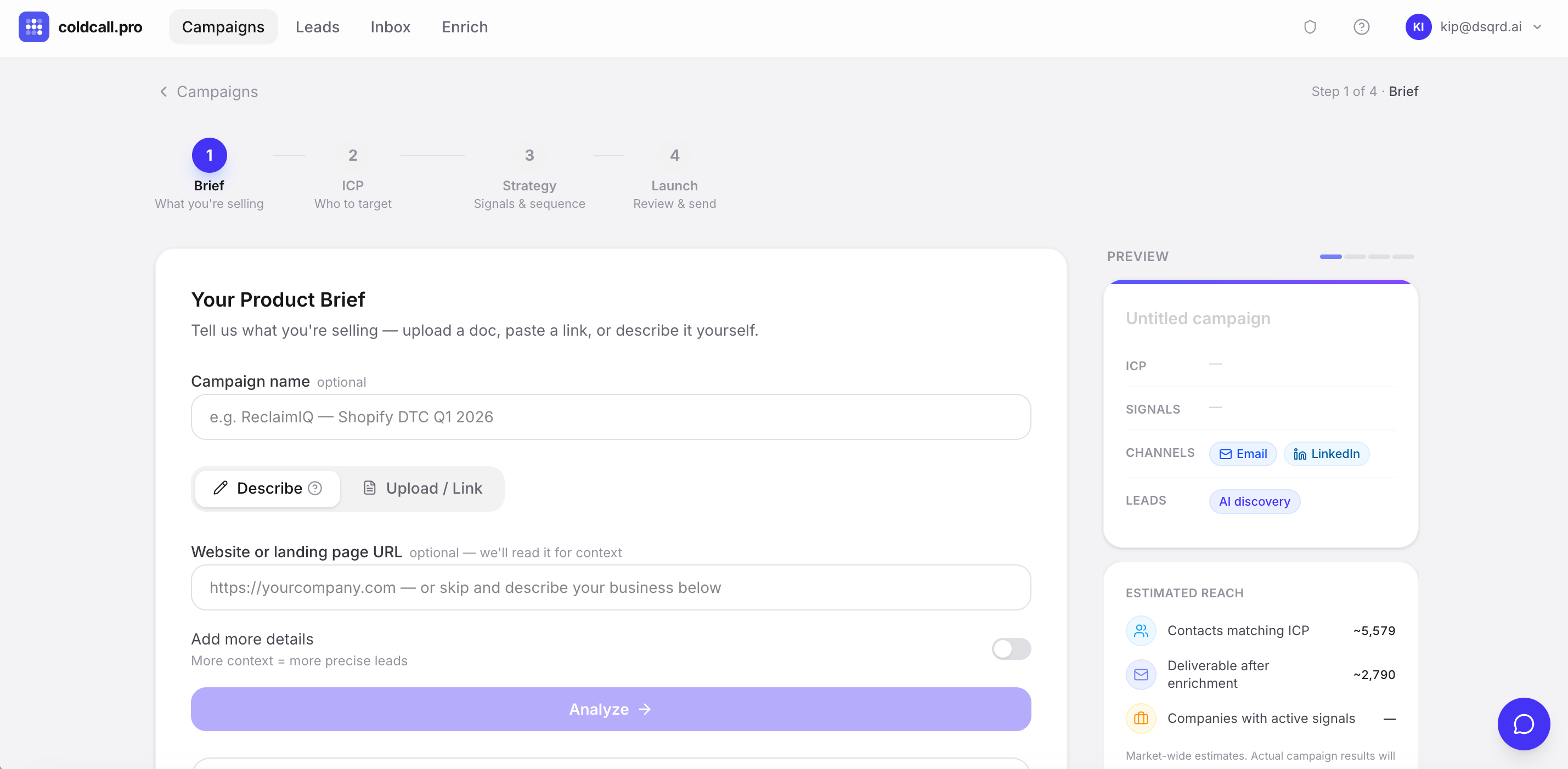Screen dimensions: 1568x769
Task: Open the help question mark icon
Action: click(1362, 27)
